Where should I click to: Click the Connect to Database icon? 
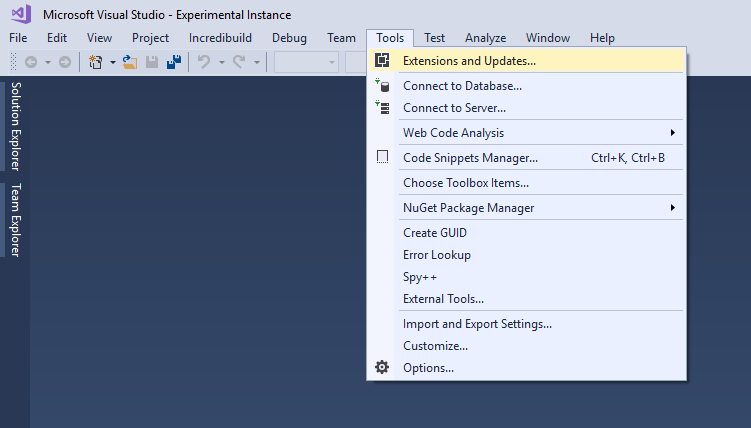(x=382, y=86)
